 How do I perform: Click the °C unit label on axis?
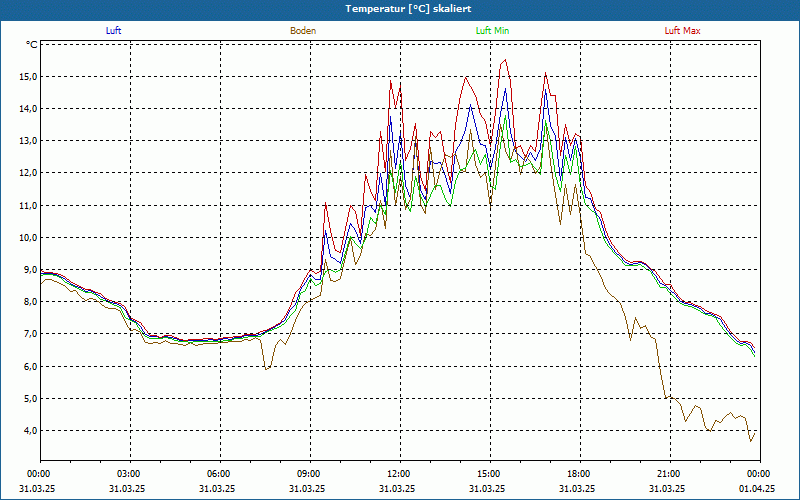32,45
